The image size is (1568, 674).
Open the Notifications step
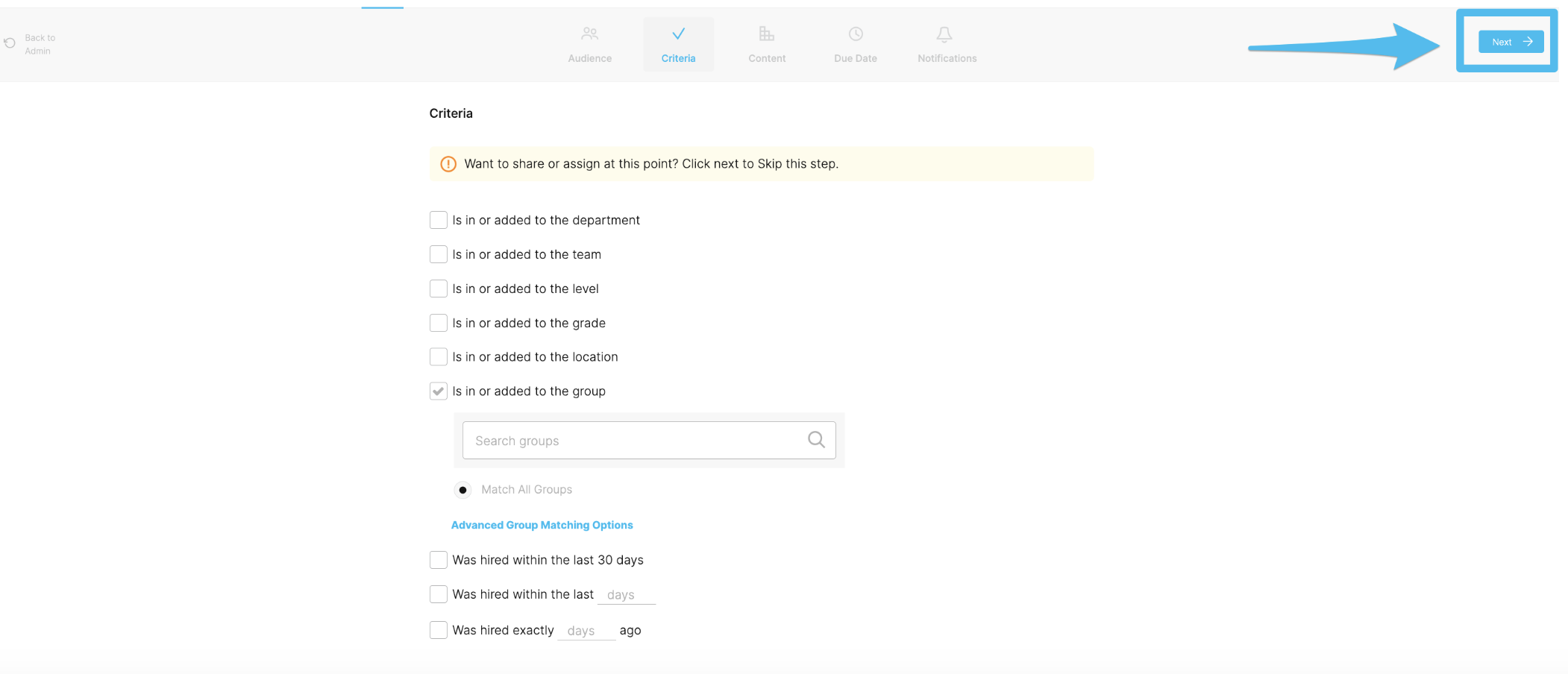[947, 45]
